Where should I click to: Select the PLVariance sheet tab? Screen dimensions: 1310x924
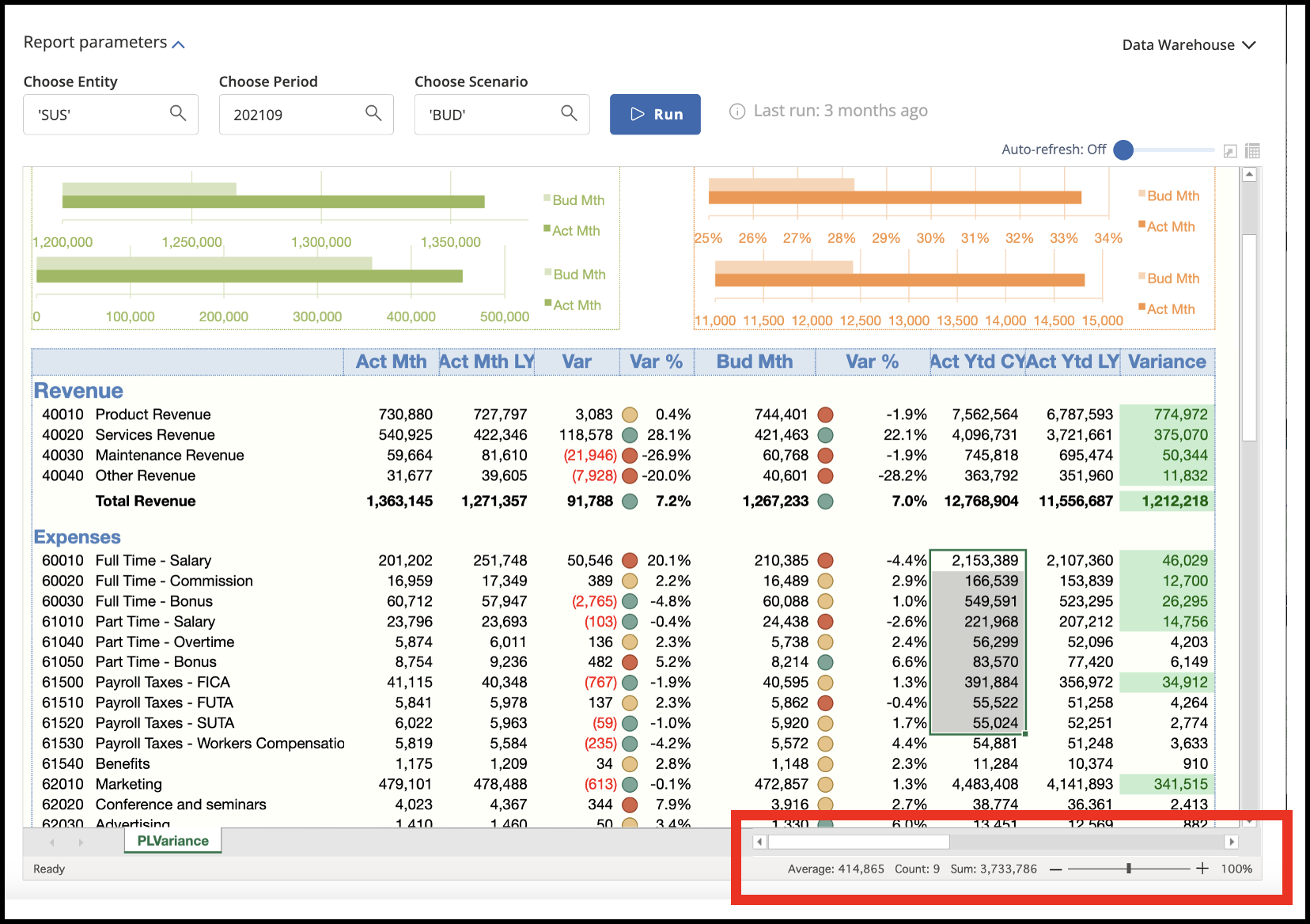click(172, 841)
